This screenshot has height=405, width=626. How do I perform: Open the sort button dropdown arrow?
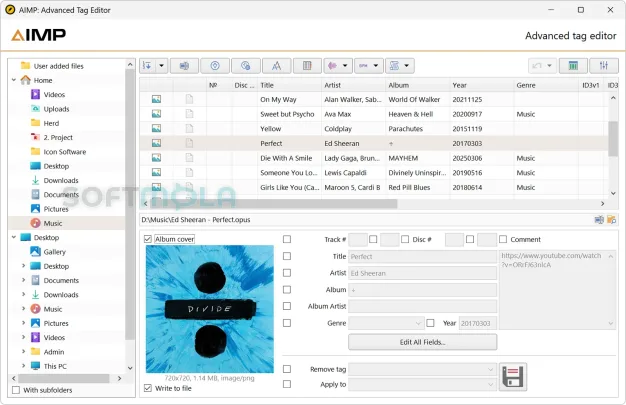point(162,66)
